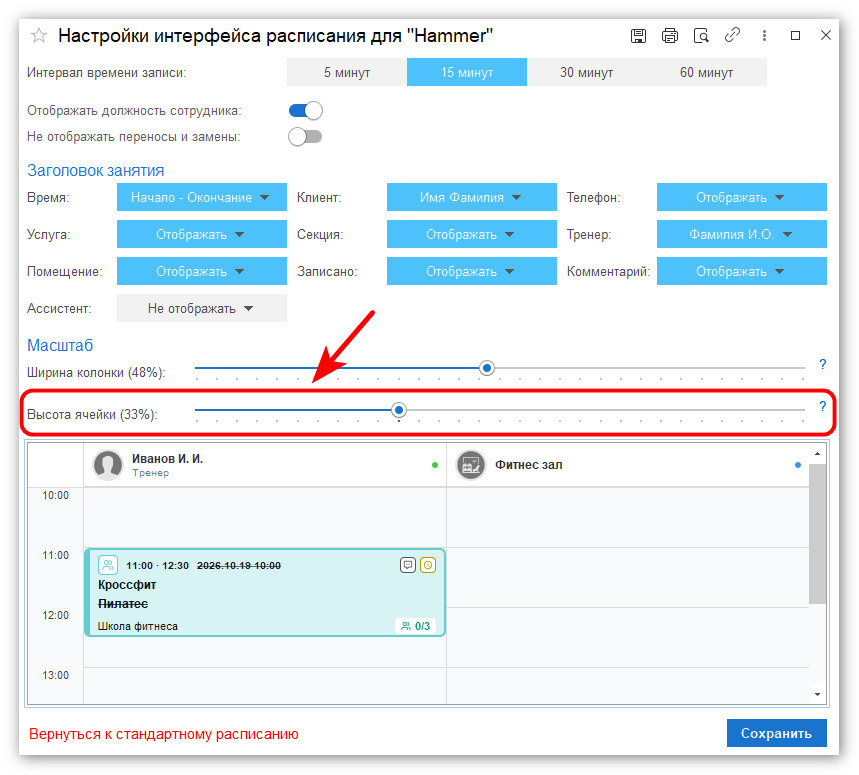Click Вернуться к стандартному расписанию link
This screenshot has width=859, height=775.
(x=164, y=734)
